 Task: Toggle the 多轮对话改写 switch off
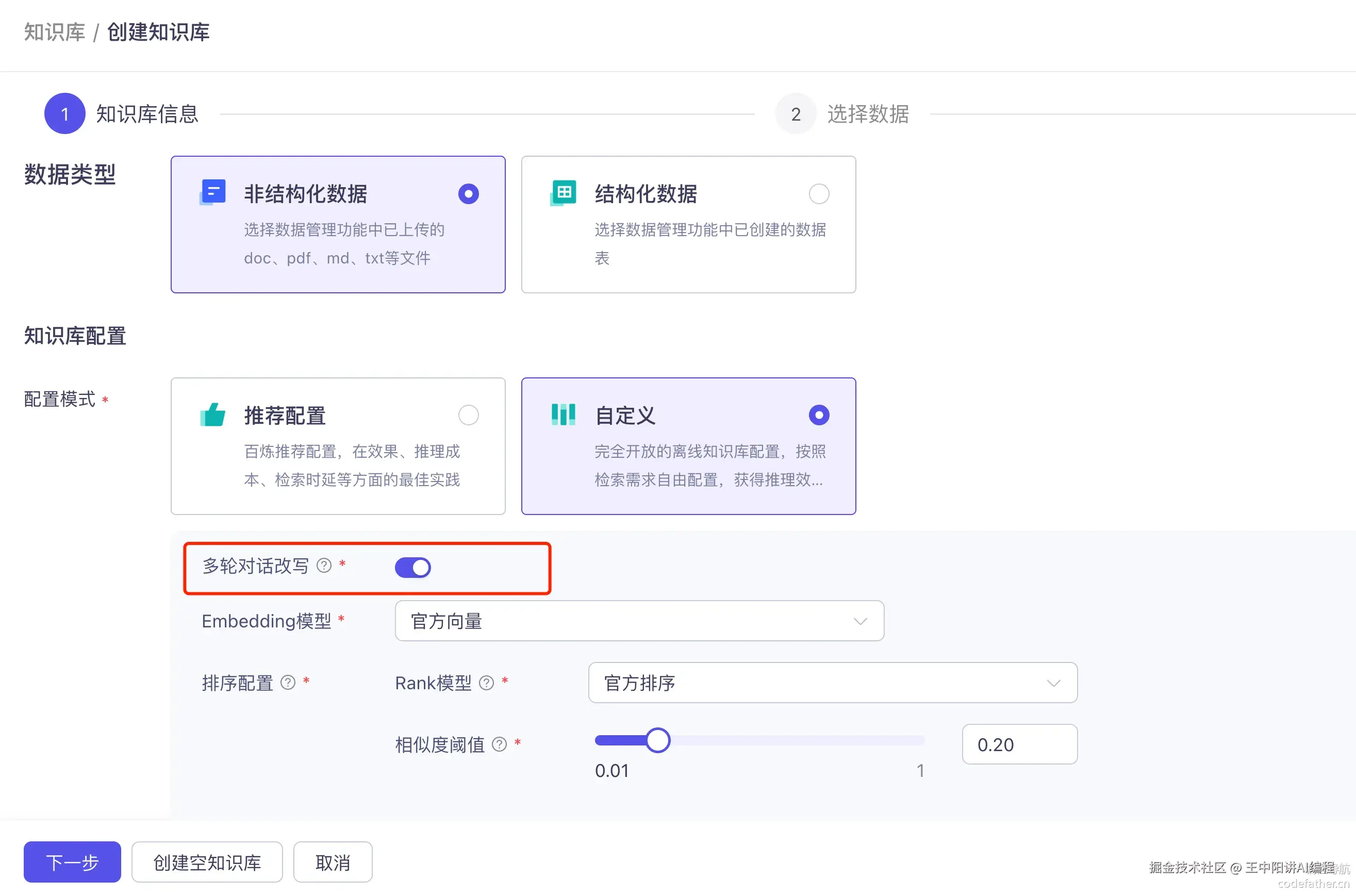[x=412, y=568]
